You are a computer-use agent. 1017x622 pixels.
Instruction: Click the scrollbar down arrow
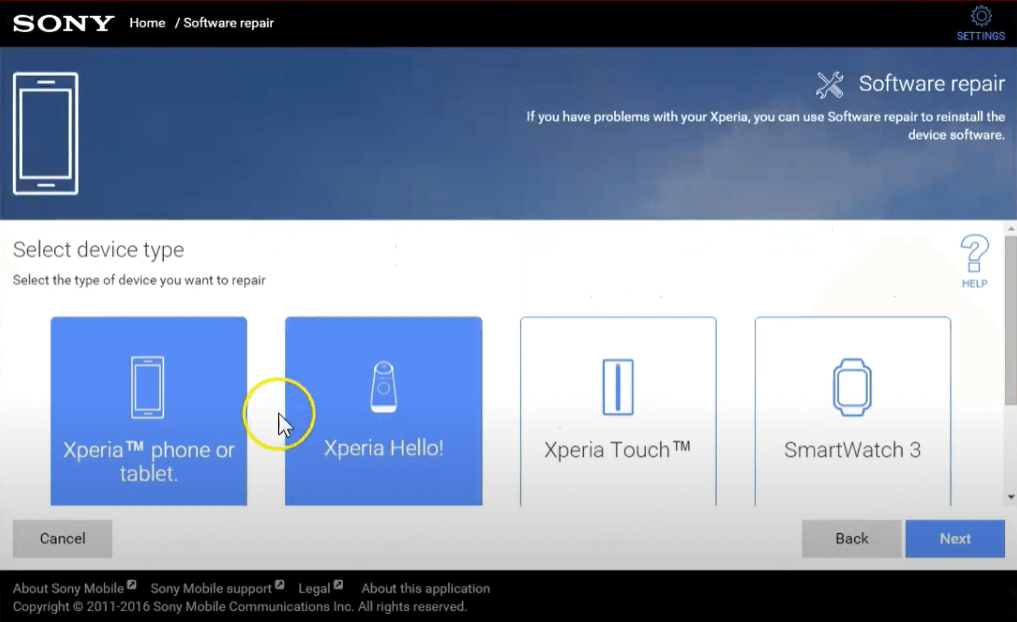[1011, 497]
